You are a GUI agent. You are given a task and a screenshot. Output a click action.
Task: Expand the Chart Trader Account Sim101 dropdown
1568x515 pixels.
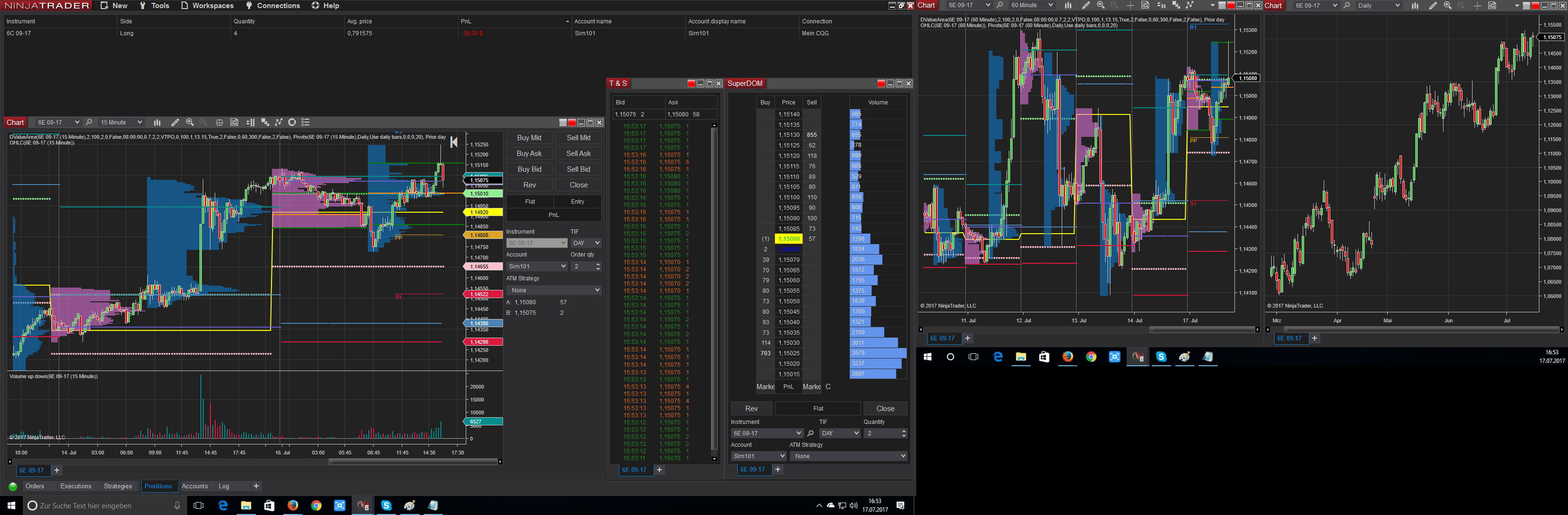pyautogui.click(x=537, y=266)
